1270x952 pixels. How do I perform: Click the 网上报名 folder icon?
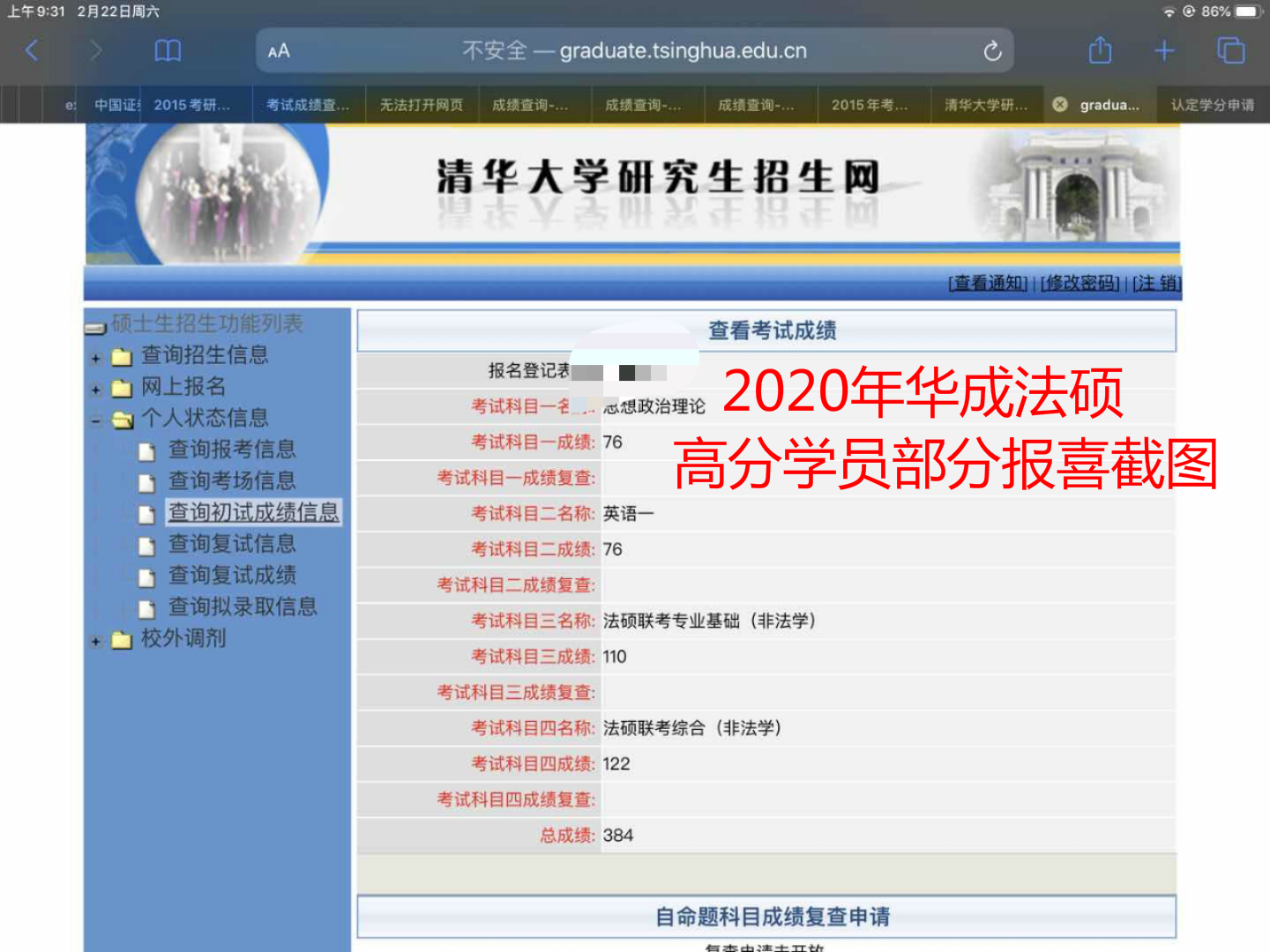122,388
